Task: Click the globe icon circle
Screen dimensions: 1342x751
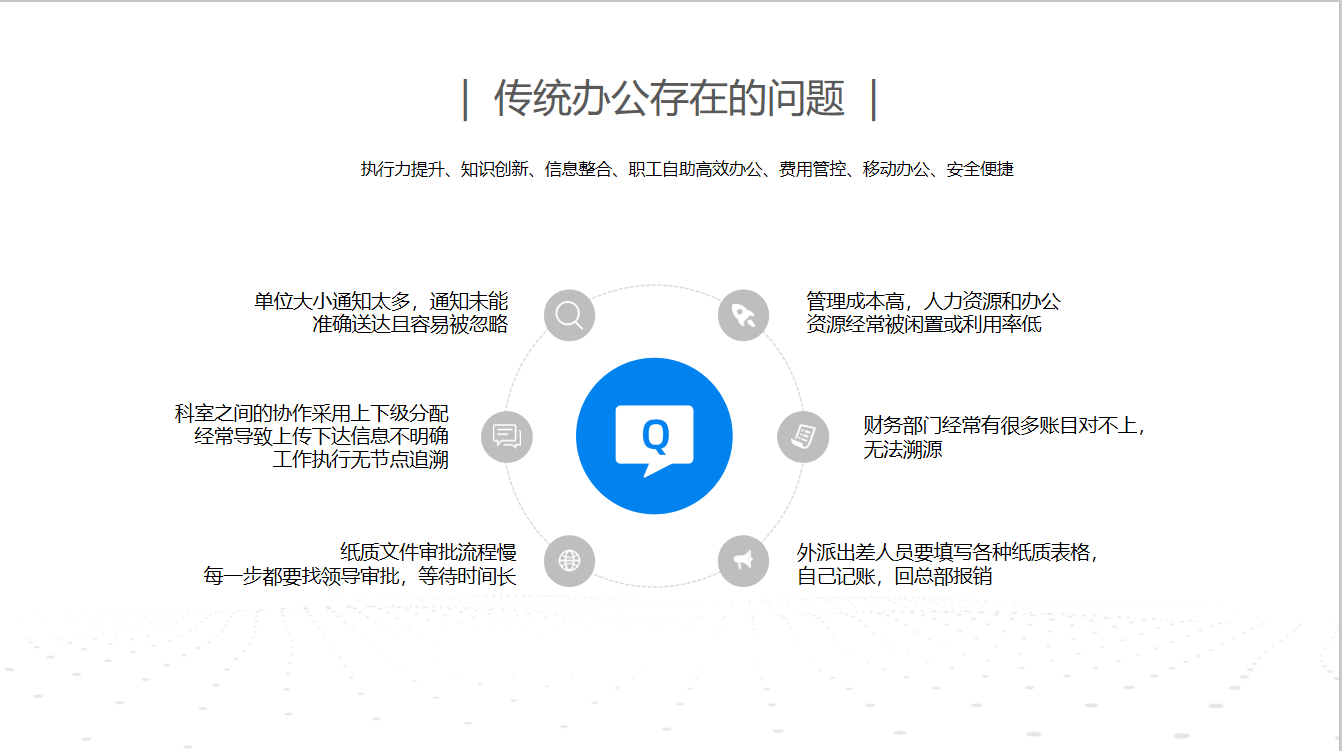Action: pos(569,560)
